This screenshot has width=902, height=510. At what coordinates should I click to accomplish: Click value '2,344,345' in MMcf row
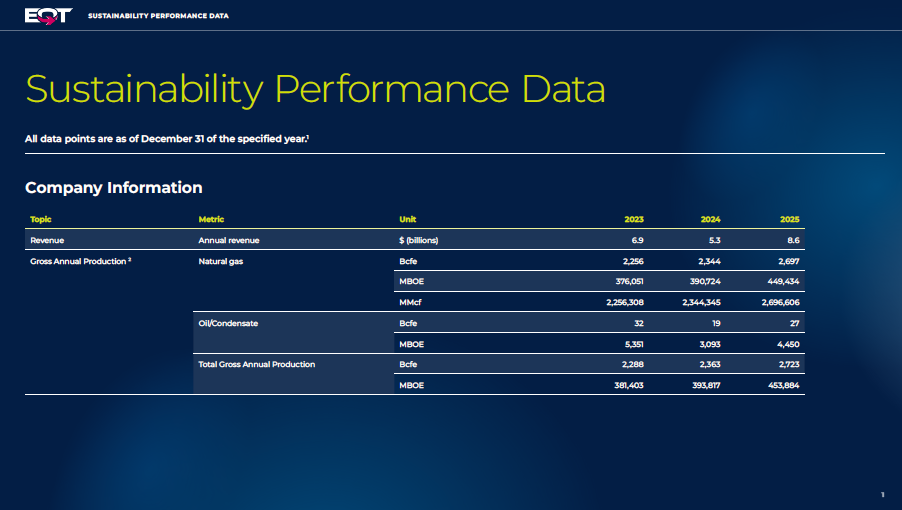pos(701,302)
